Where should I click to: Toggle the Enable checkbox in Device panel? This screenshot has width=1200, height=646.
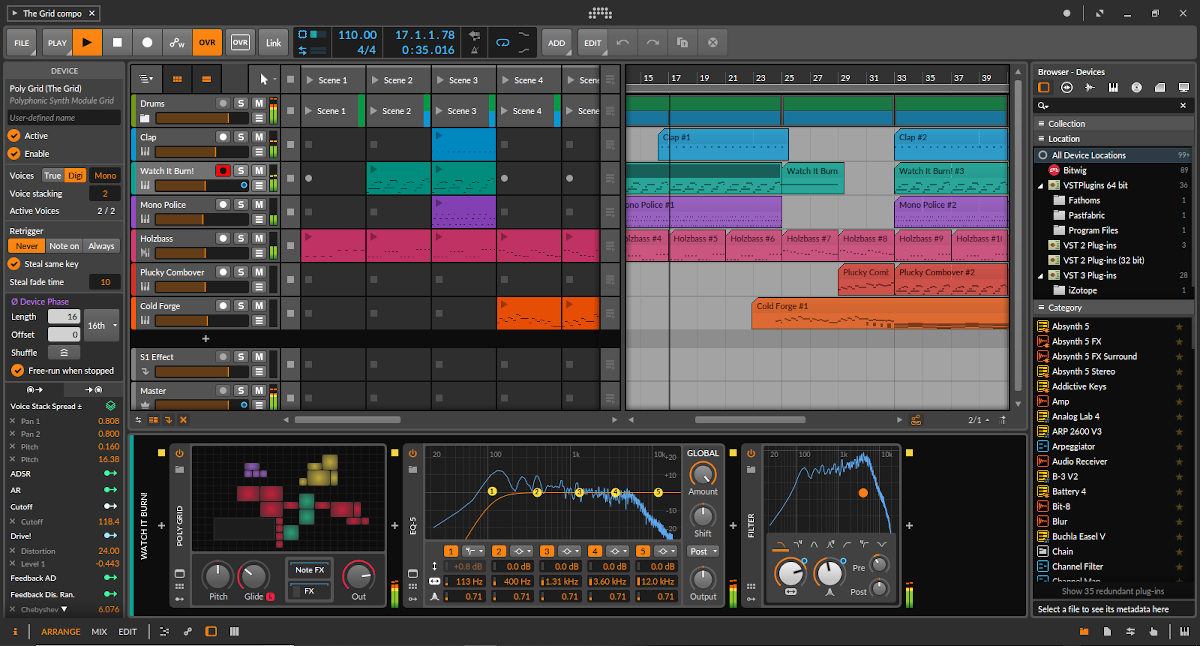pos(14,154)
